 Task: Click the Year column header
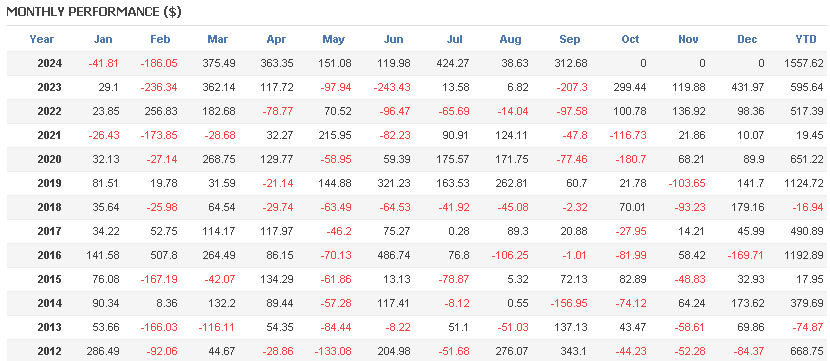click(42, 39)
